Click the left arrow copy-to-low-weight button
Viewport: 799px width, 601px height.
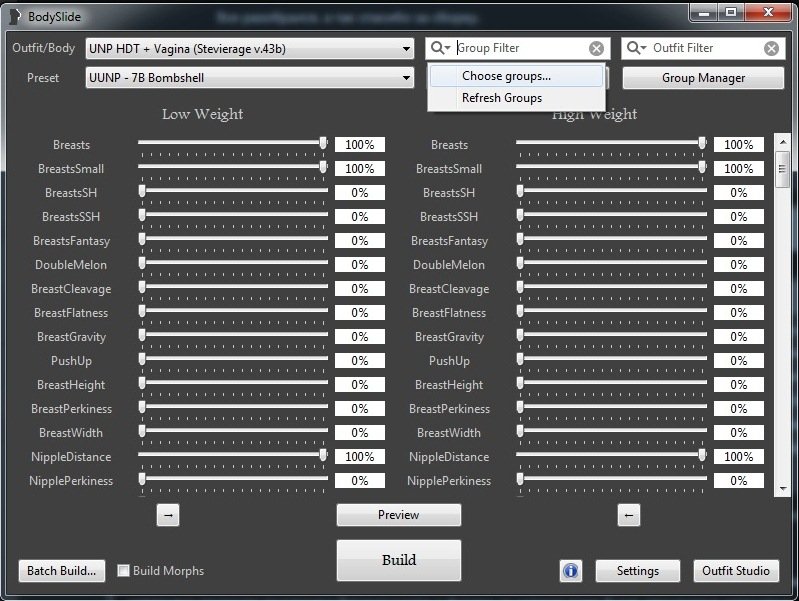pyautogui.click(x=628, y=515)
